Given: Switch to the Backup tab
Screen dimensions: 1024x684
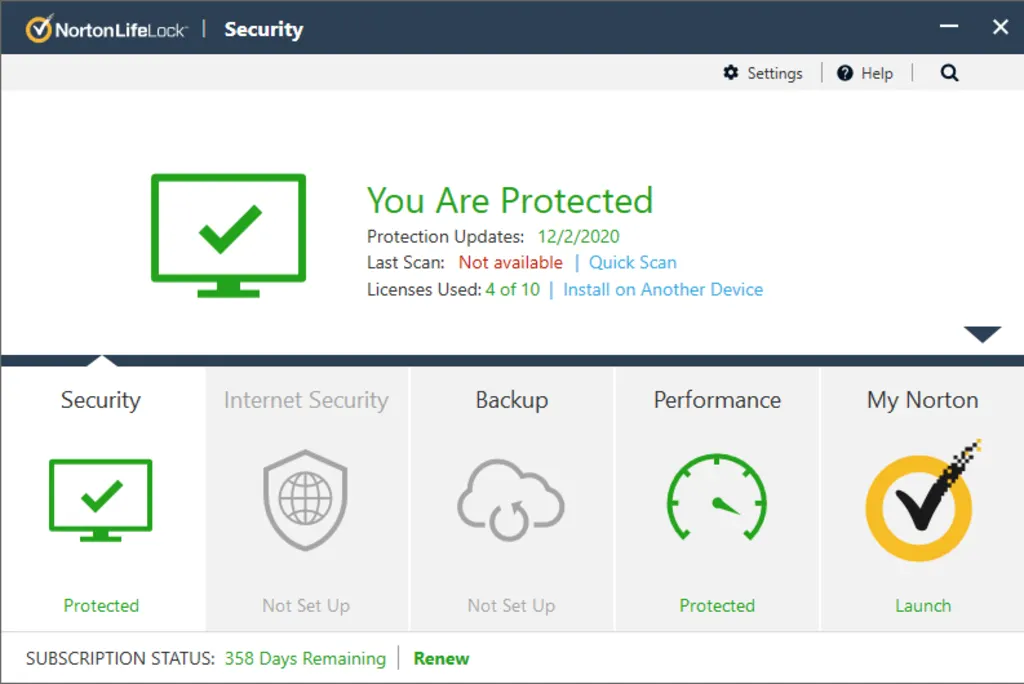Looking at the screenshot, I should (511, 400).
